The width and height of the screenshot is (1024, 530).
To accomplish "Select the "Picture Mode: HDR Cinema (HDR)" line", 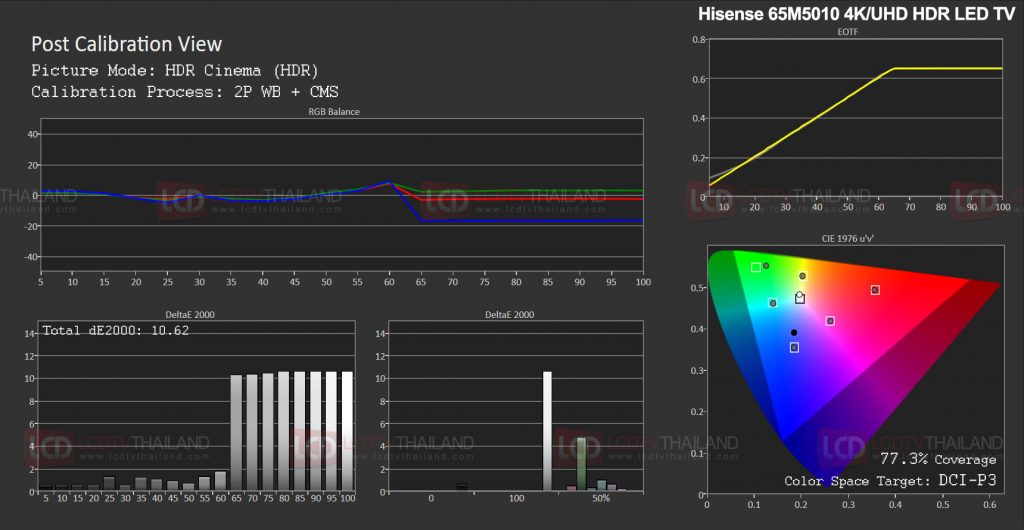I will pyautogui.click(x=174, y=70).
